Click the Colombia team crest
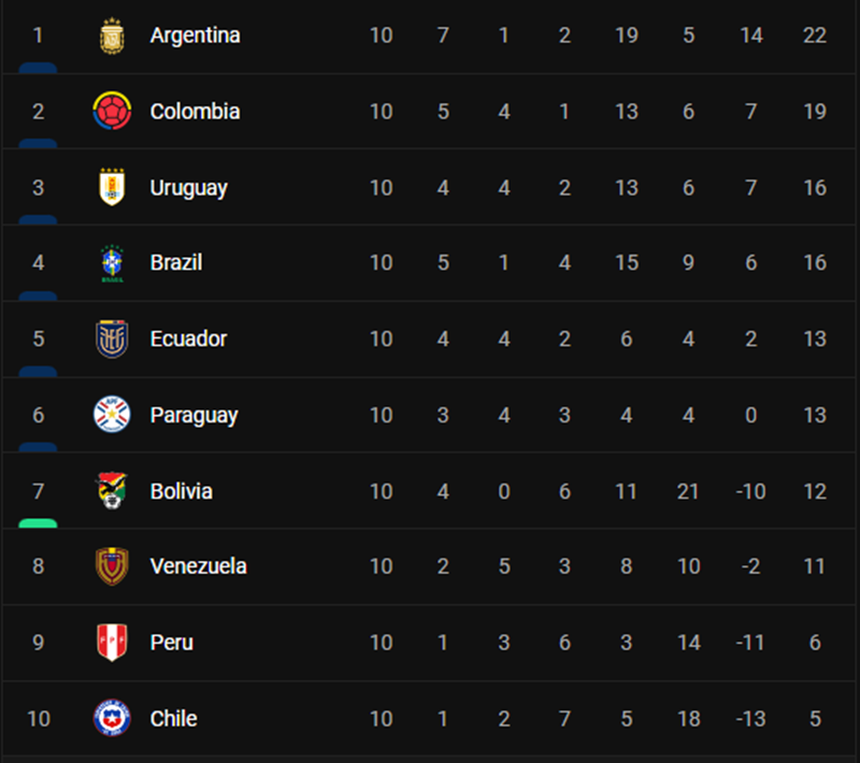The width and height of the screenshot is (860, 763). point(111,111)
